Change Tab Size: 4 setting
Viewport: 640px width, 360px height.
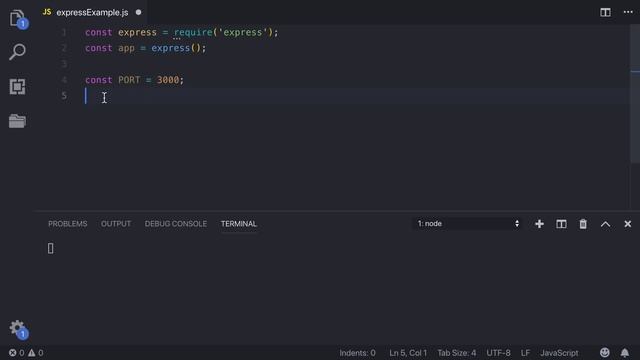456,353
